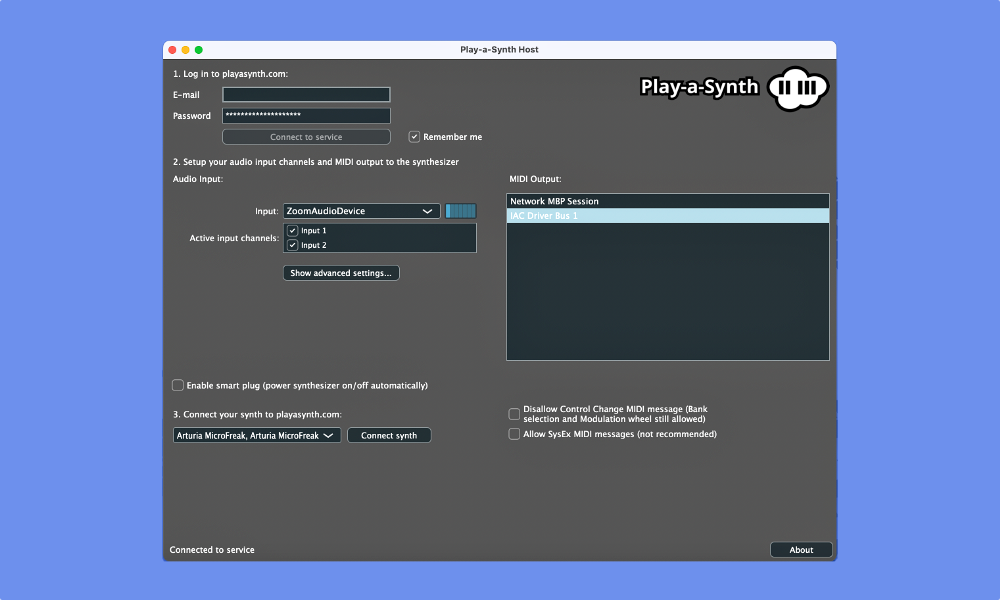Uncheck the Input 2 channel checkbox

[x=293, y=245]
